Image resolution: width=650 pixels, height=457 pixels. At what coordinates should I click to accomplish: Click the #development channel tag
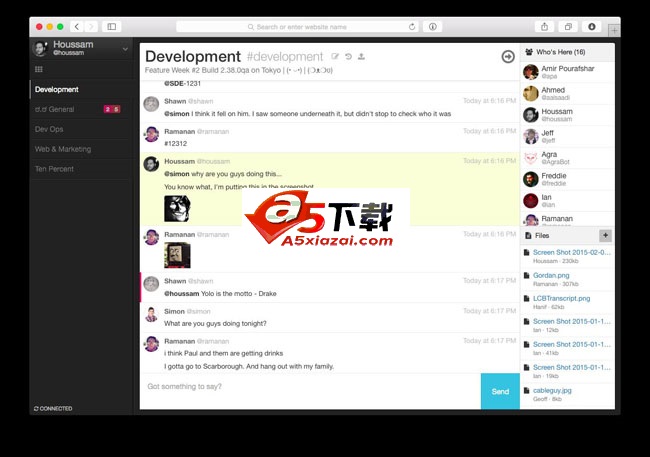[284, 57]
